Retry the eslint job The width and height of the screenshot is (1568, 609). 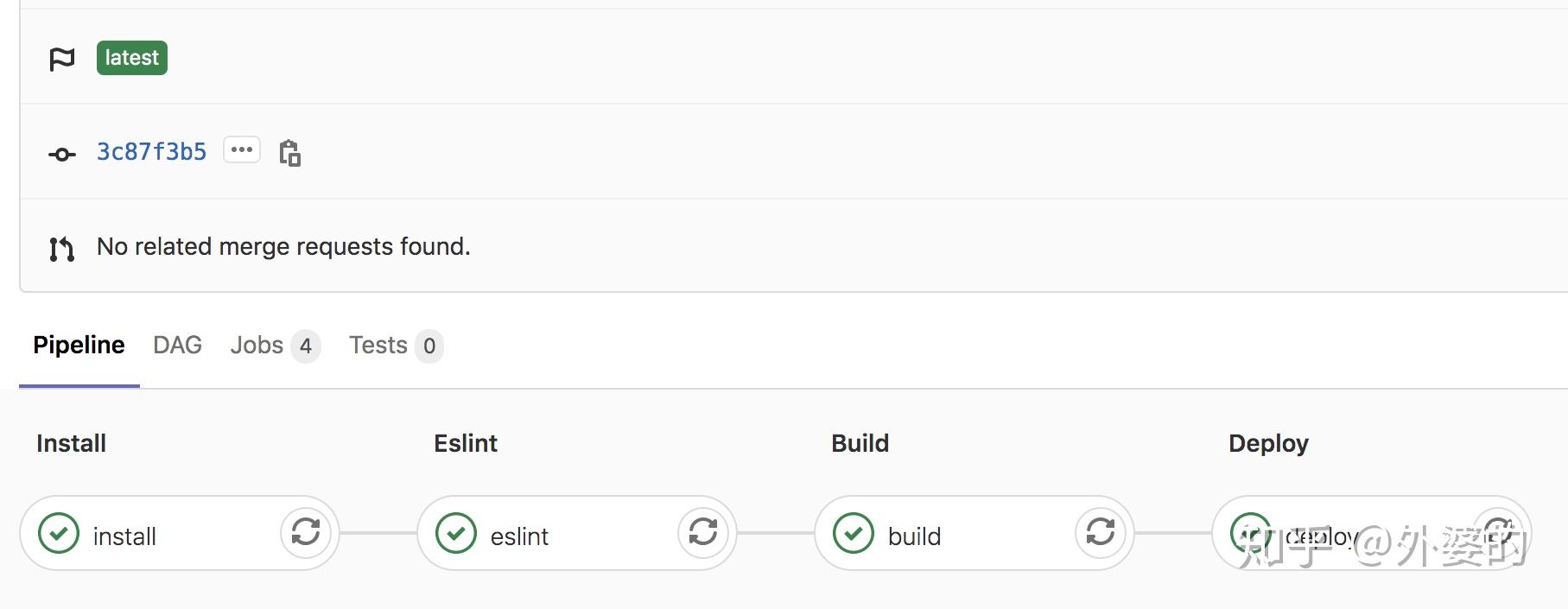(702, 534)
